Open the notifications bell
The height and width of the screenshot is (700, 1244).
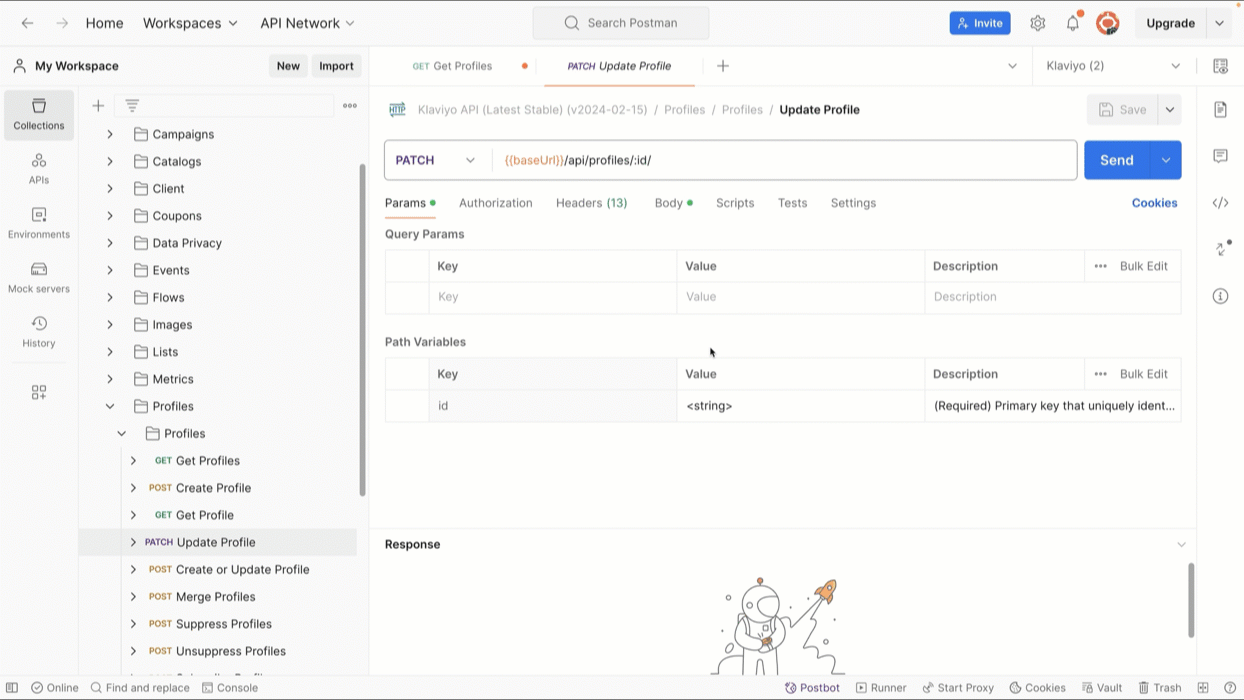coord(1073,23)
